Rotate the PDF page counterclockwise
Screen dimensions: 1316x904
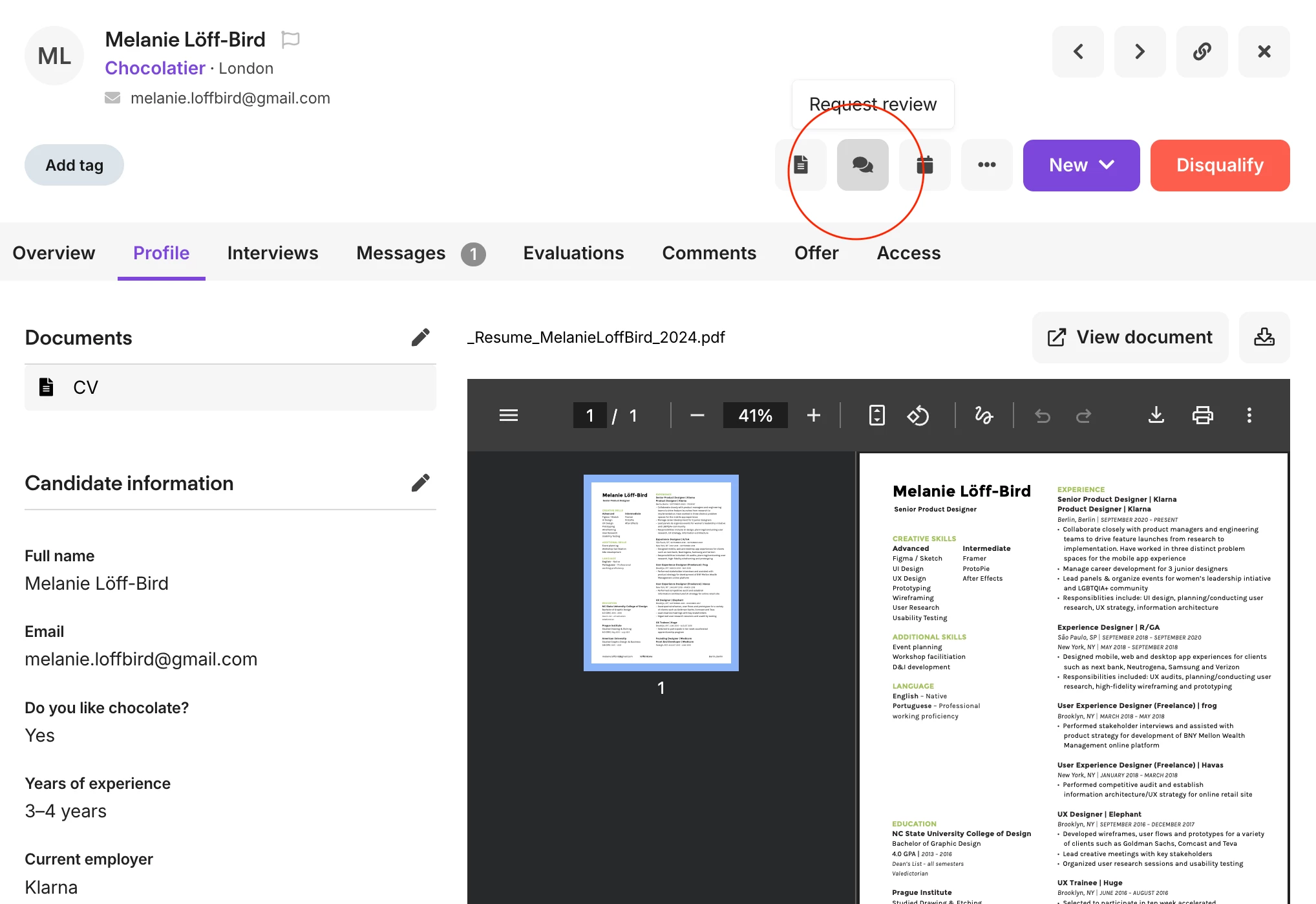918,415
